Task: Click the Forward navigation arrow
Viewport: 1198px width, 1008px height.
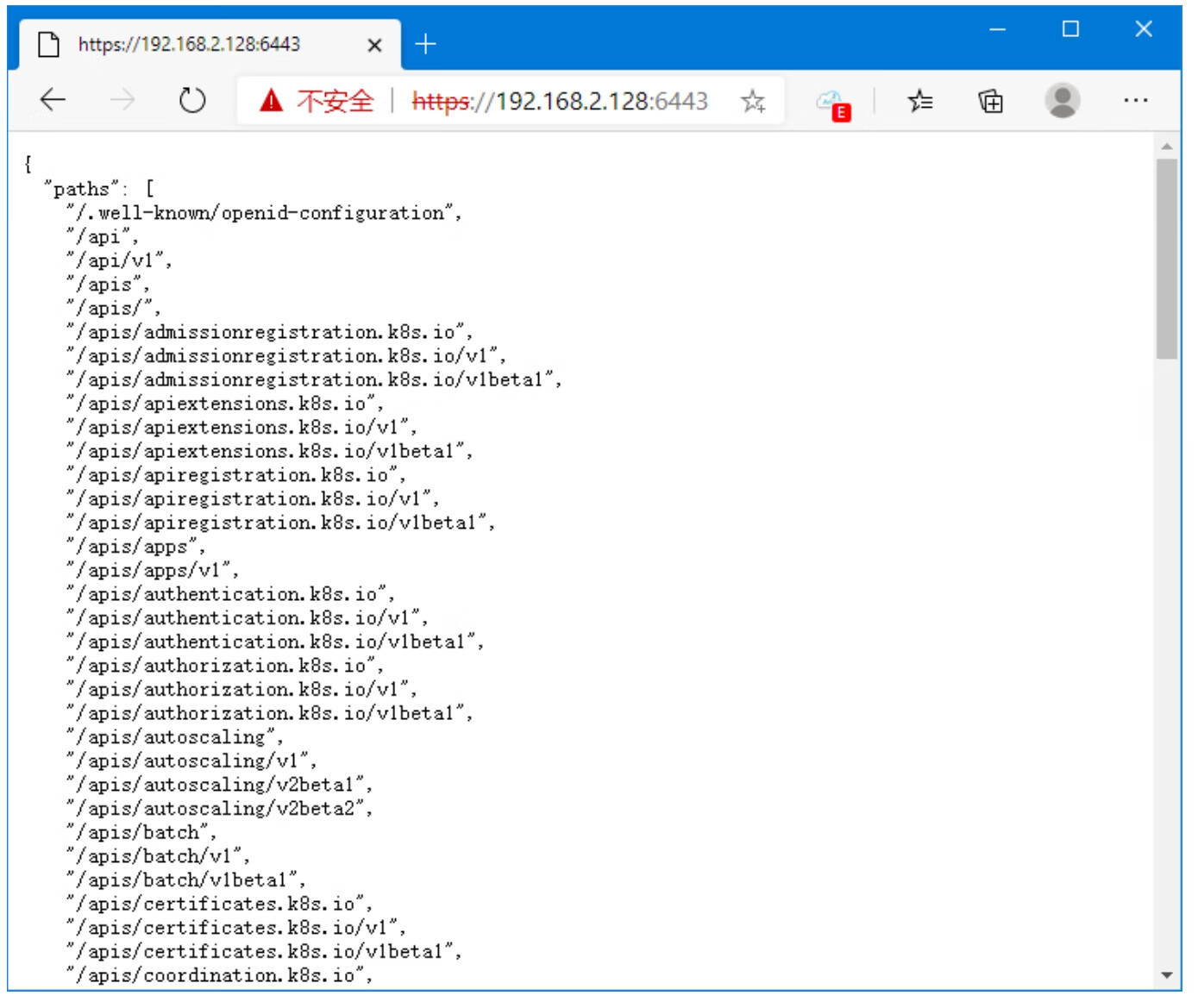Action: click(x=122, y=101)
